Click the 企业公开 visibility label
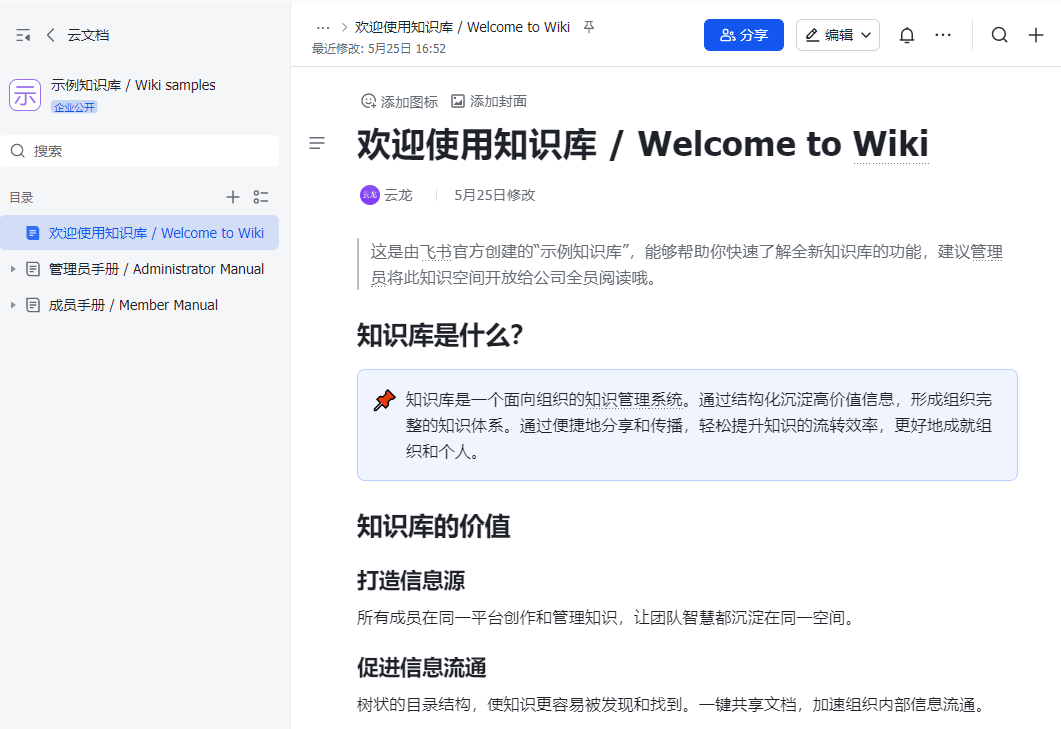The image size is (1061, 729). 74,105
